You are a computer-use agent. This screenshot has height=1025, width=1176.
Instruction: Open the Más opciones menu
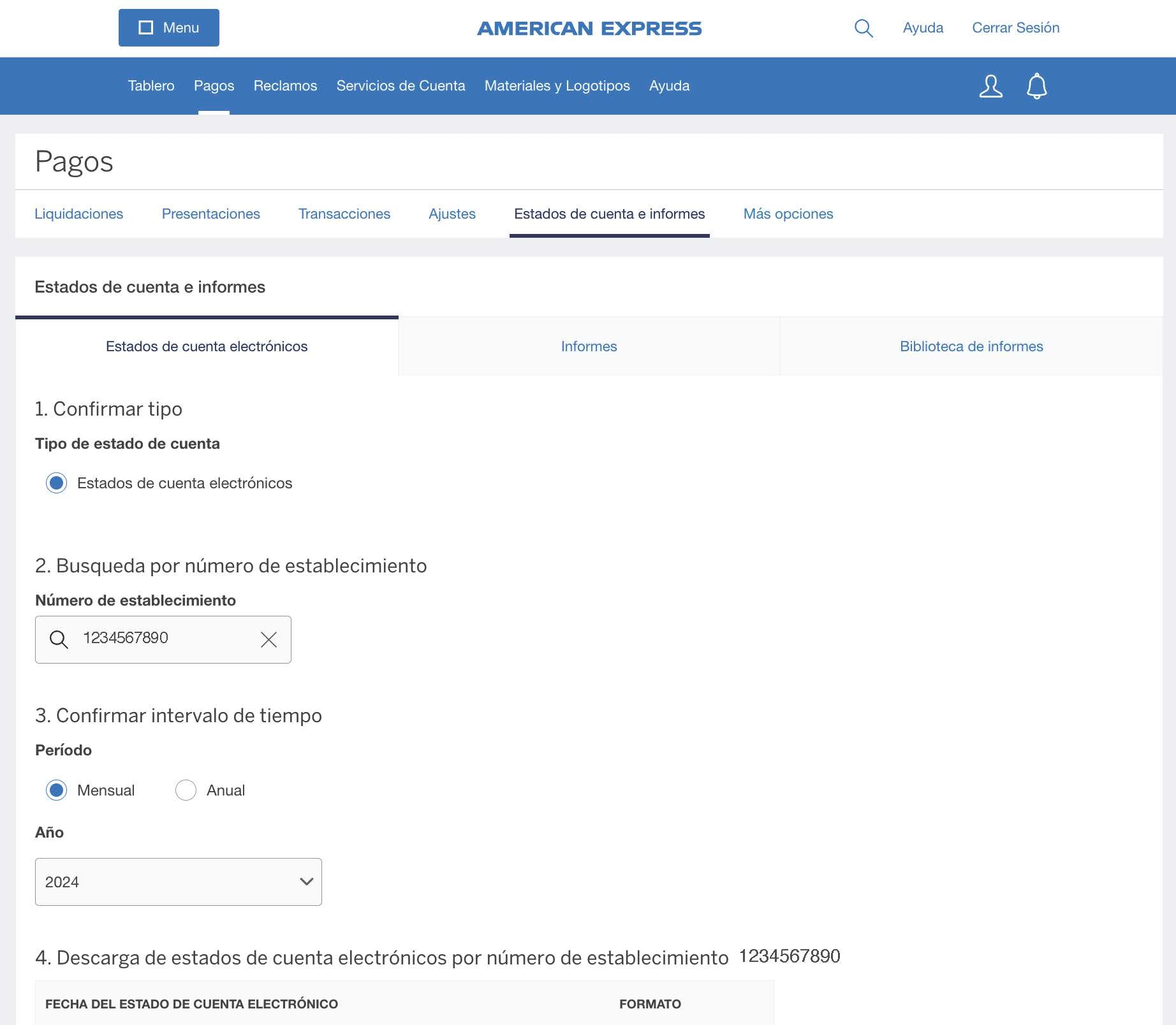(788, 214)
